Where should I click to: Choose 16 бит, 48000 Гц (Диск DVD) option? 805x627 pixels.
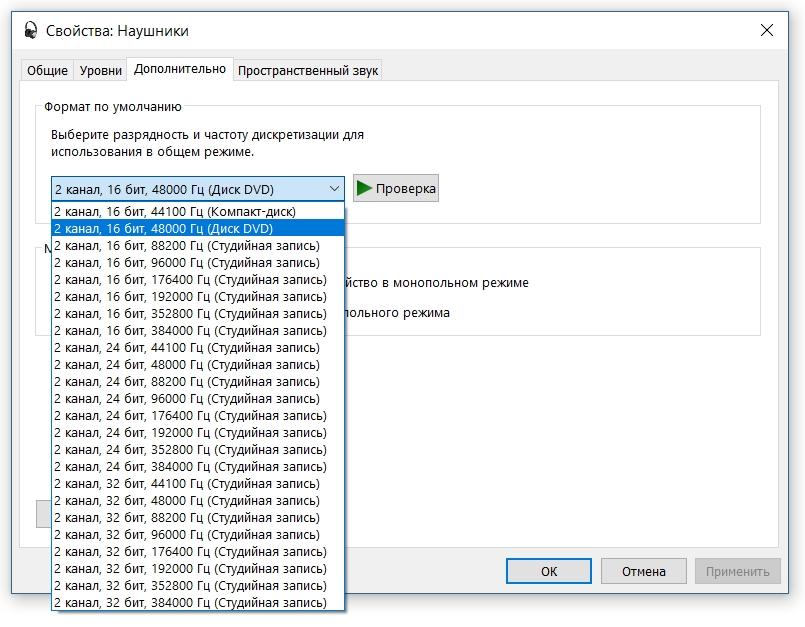click(198, 229)
